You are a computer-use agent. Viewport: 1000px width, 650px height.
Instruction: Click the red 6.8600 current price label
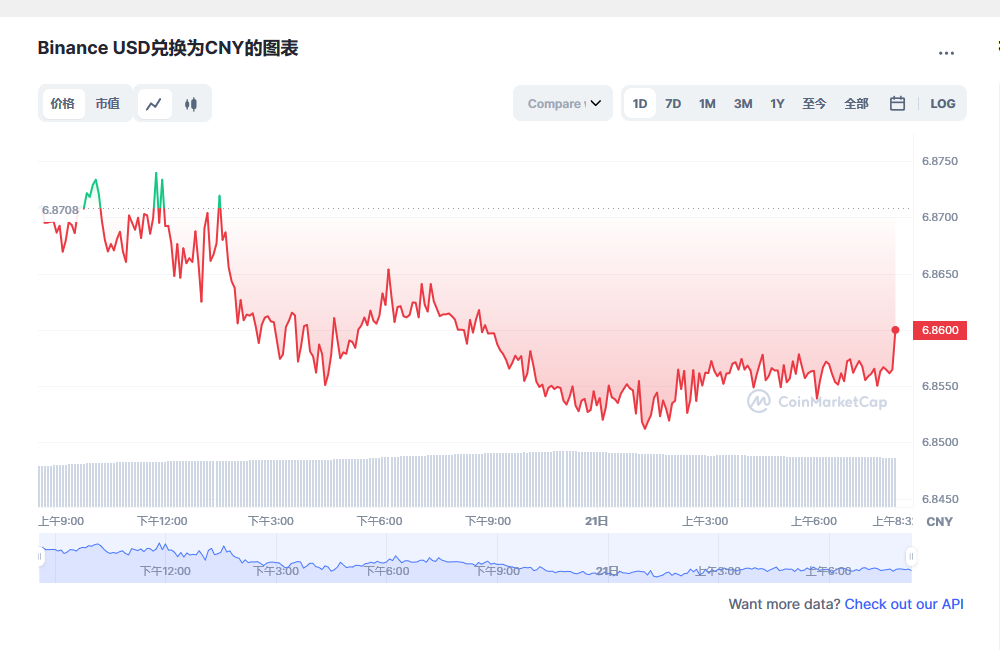[x=940, y=330]
